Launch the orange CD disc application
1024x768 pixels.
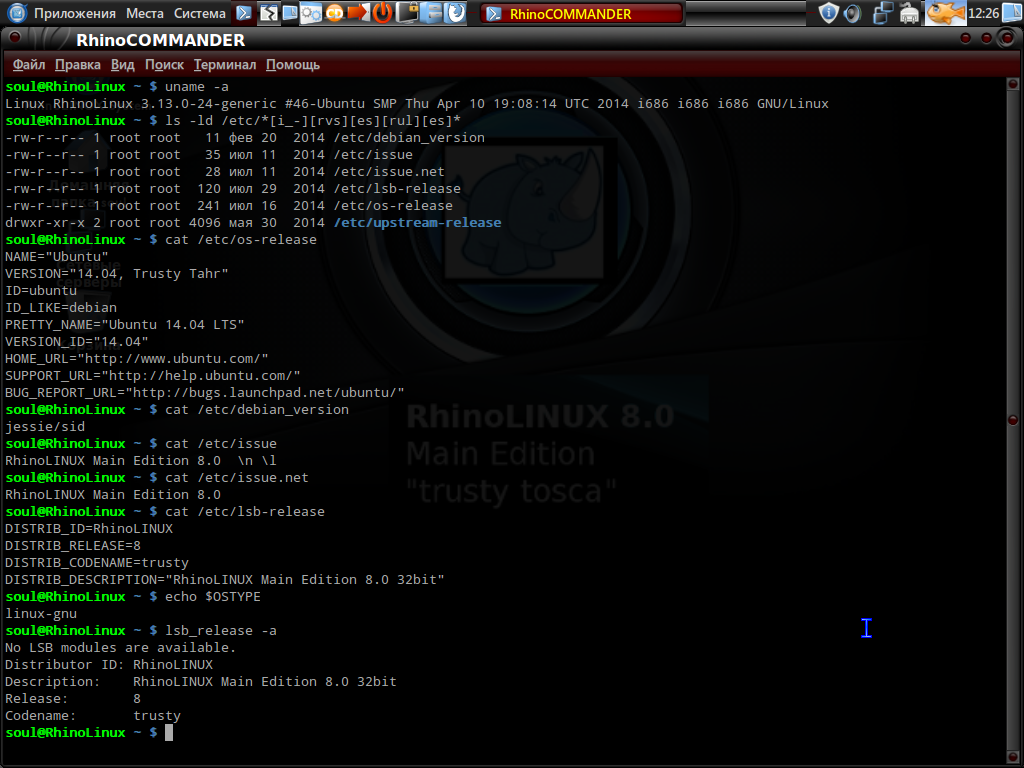[x=334, y=13]
